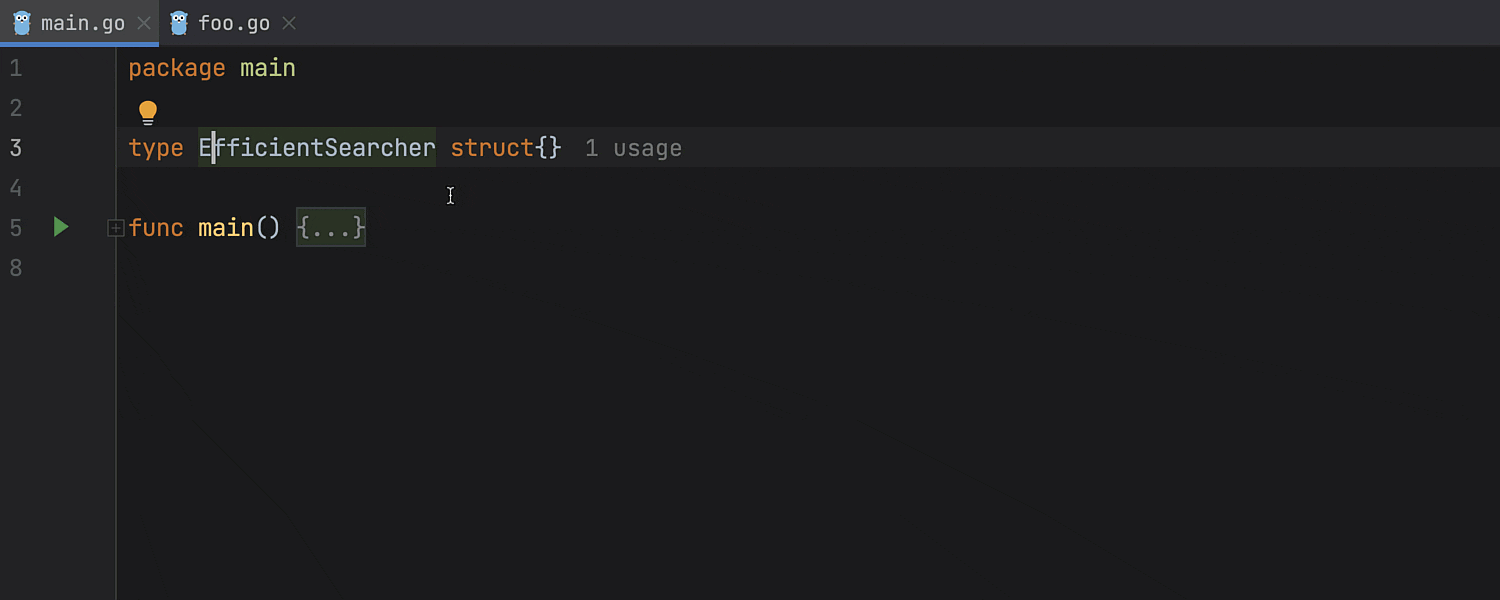Click the main function name on line 5
The width and height of the screenshot is (1500, 600).
pyautogui.click(x=226, y=228)
